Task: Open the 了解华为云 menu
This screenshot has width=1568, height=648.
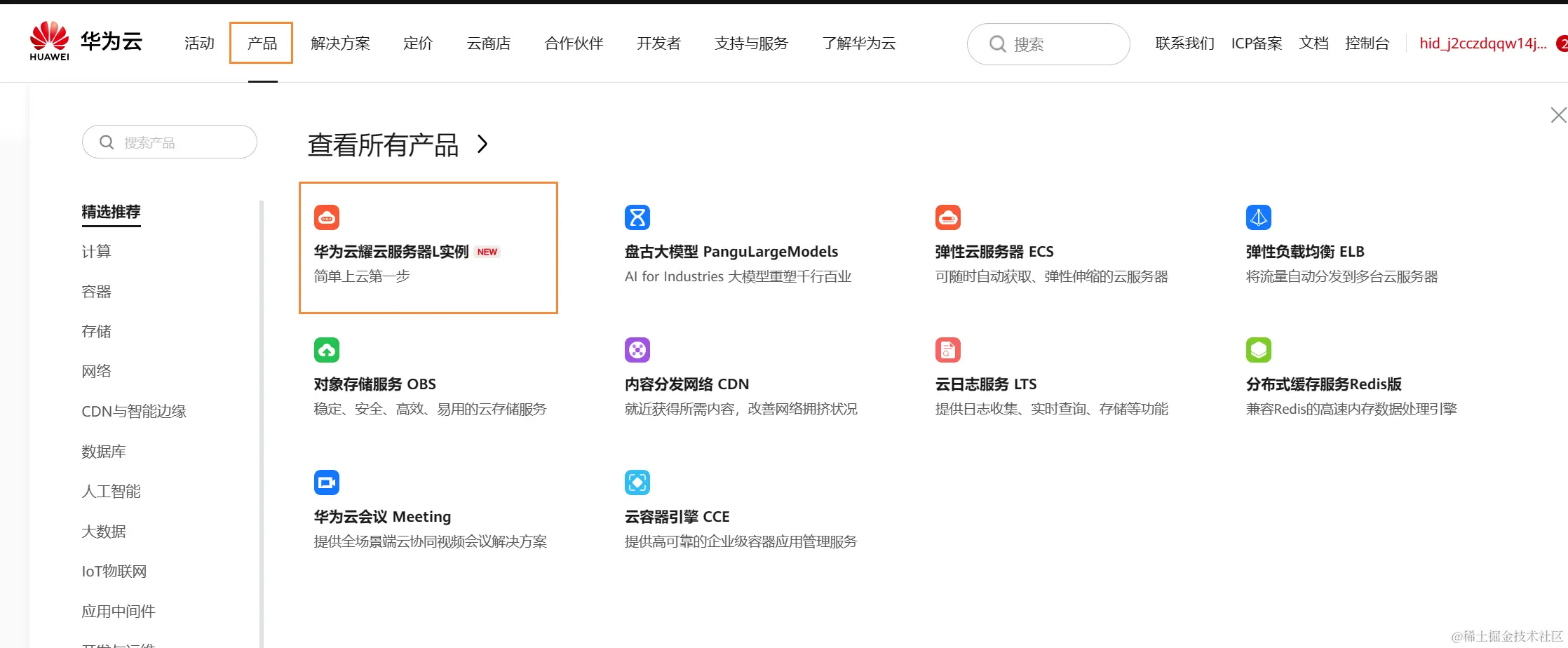Action: 859,43
